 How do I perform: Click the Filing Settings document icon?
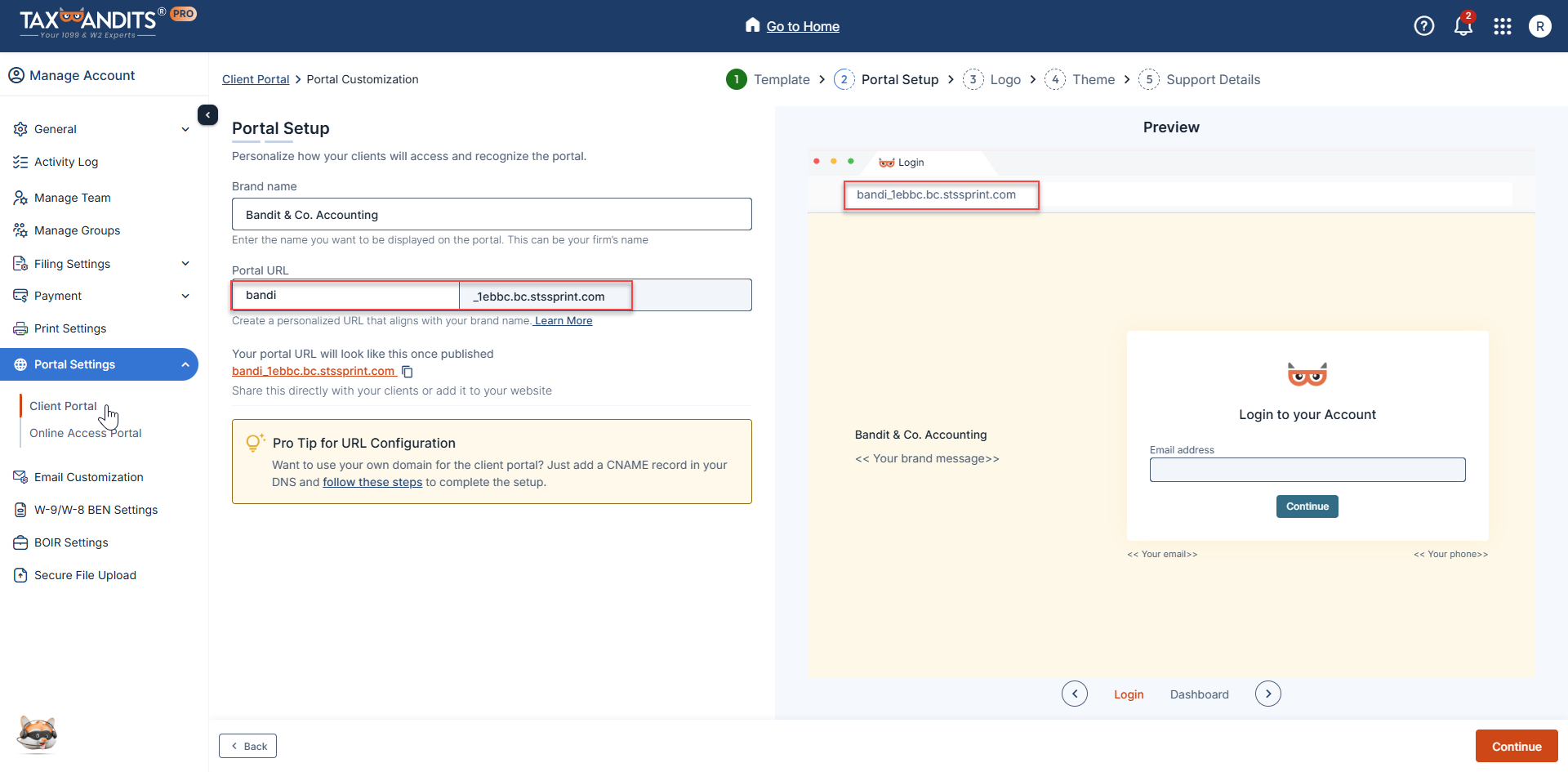point(20,264)
